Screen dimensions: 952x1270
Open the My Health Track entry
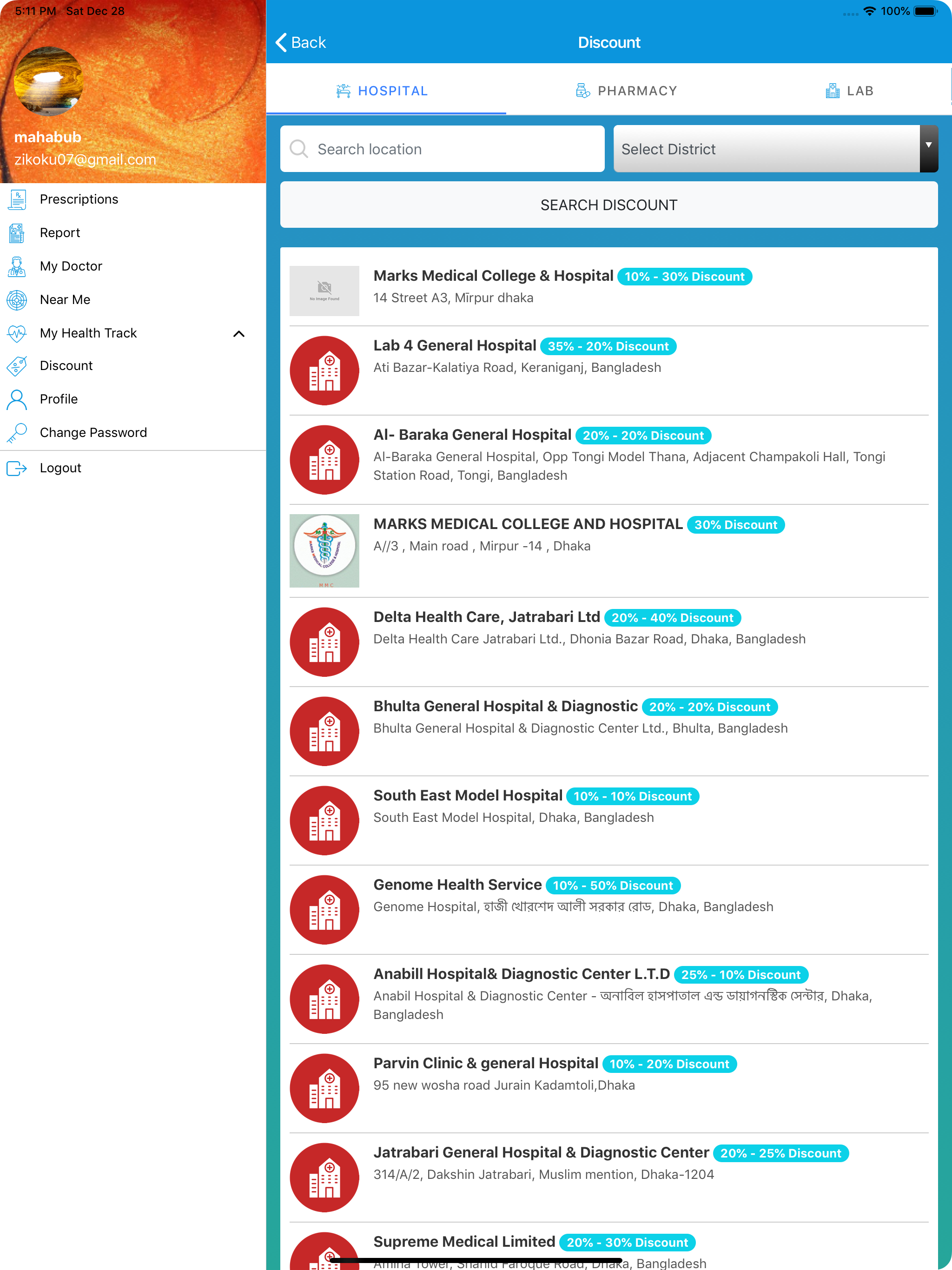click(132, 333)
